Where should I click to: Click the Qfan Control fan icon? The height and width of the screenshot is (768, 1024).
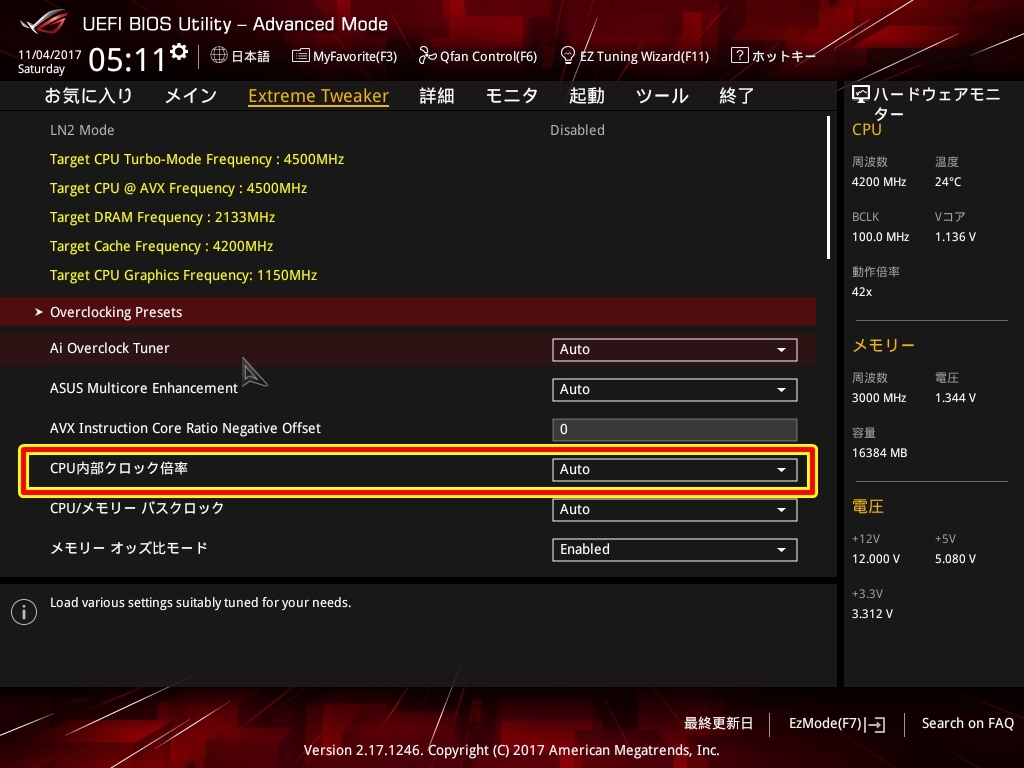(427, 56)
